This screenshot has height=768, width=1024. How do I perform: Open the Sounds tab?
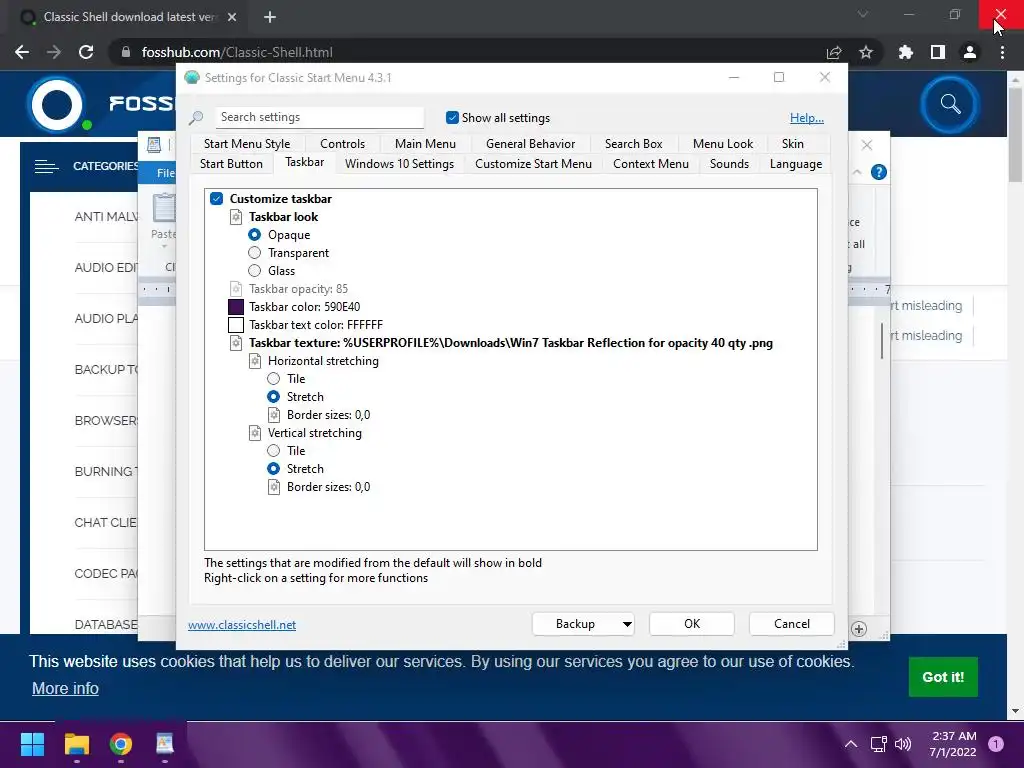[x=729, y=164]
